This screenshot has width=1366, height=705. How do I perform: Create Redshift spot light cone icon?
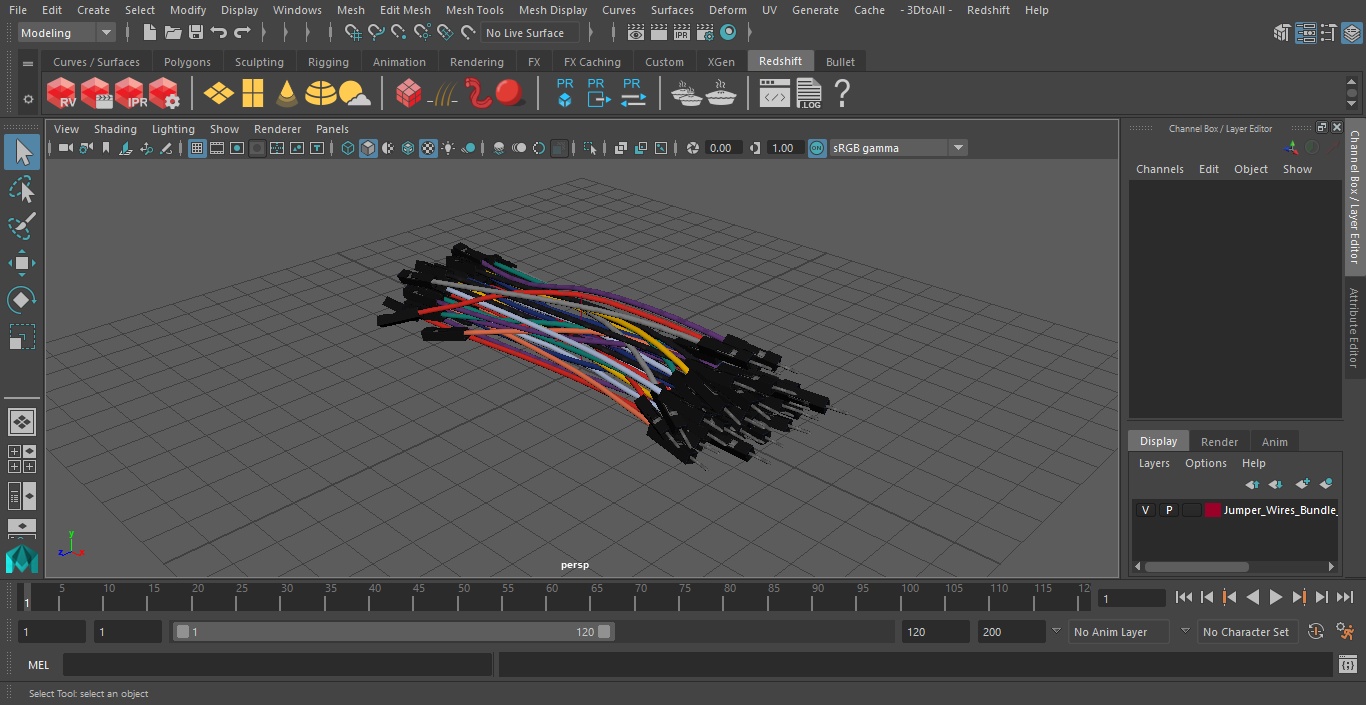pos(287,94)
